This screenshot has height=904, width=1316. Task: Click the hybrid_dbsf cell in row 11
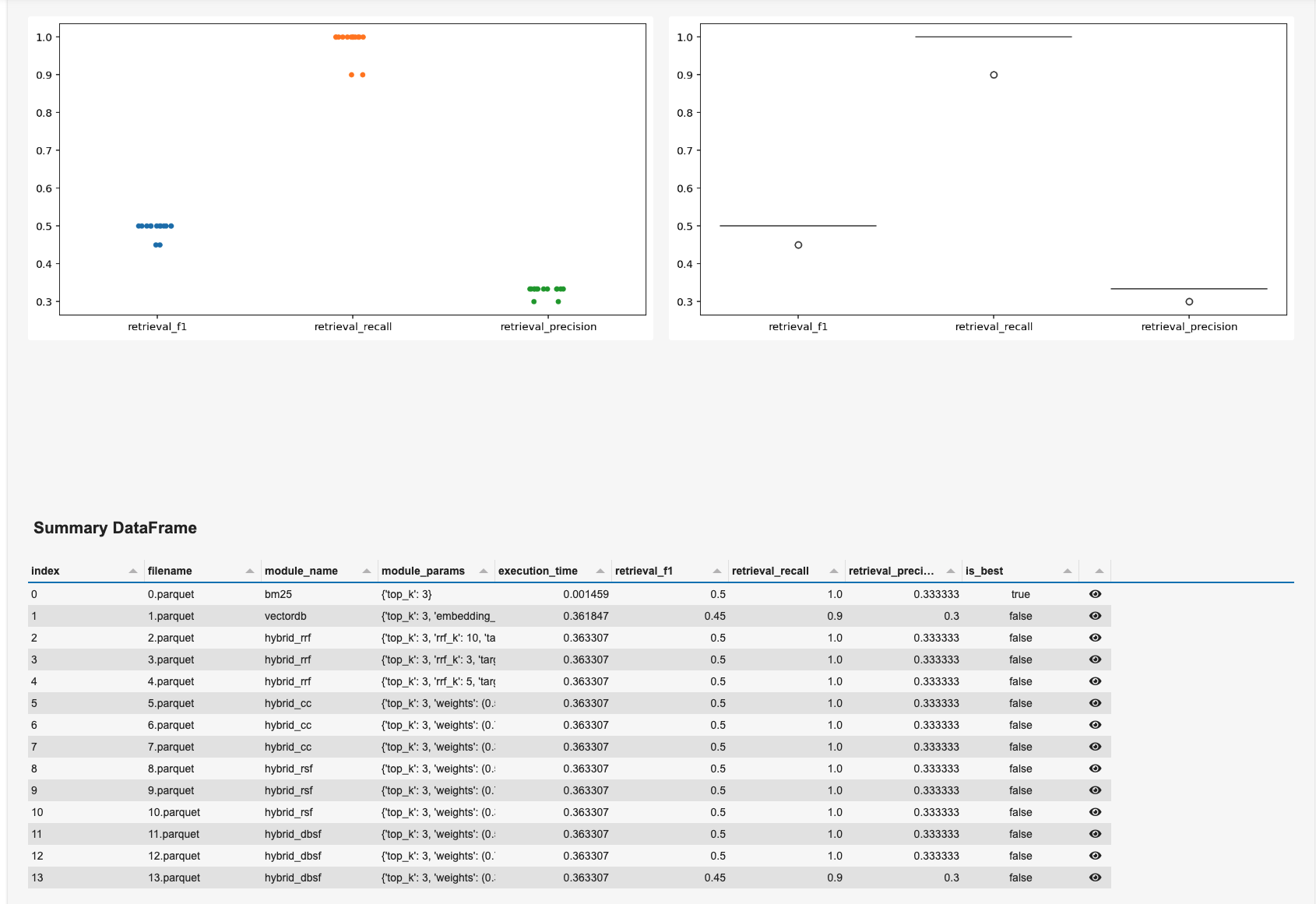(x=293, y=834)
